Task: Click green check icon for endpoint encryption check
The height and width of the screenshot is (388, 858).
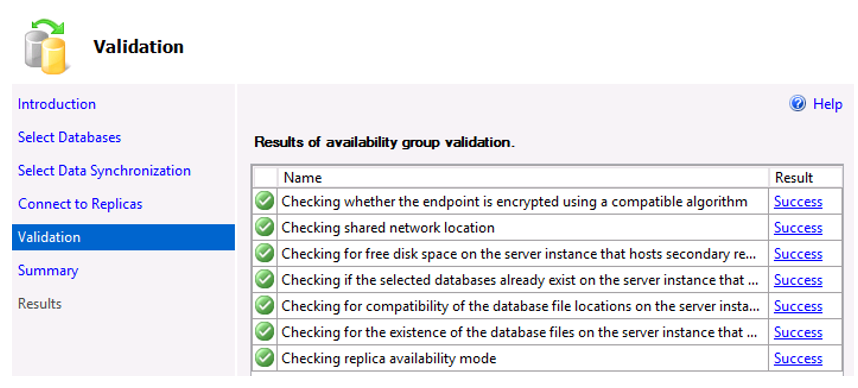Action: coord(264,201)
